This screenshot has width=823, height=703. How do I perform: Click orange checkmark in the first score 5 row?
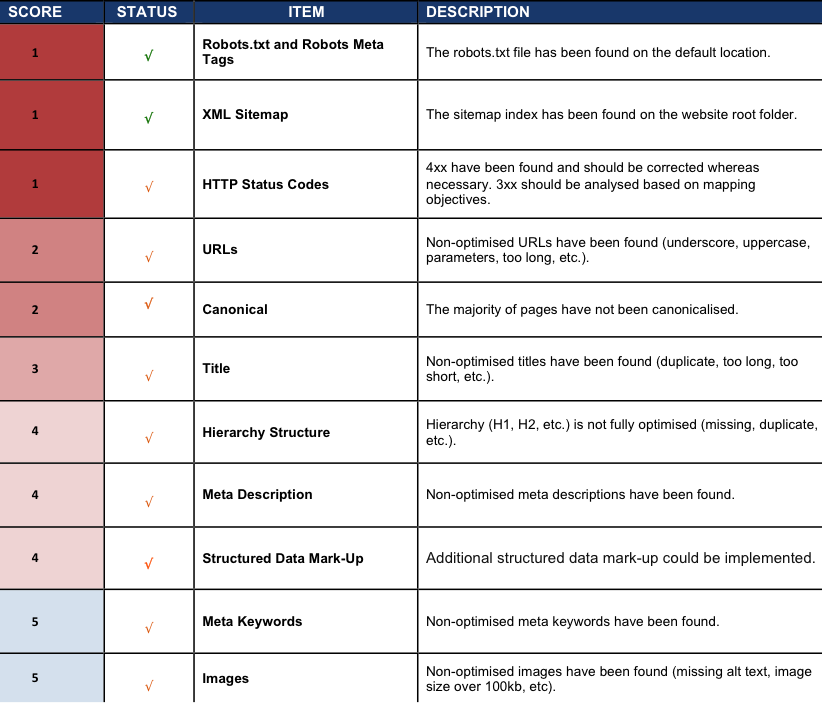[149, 627]
